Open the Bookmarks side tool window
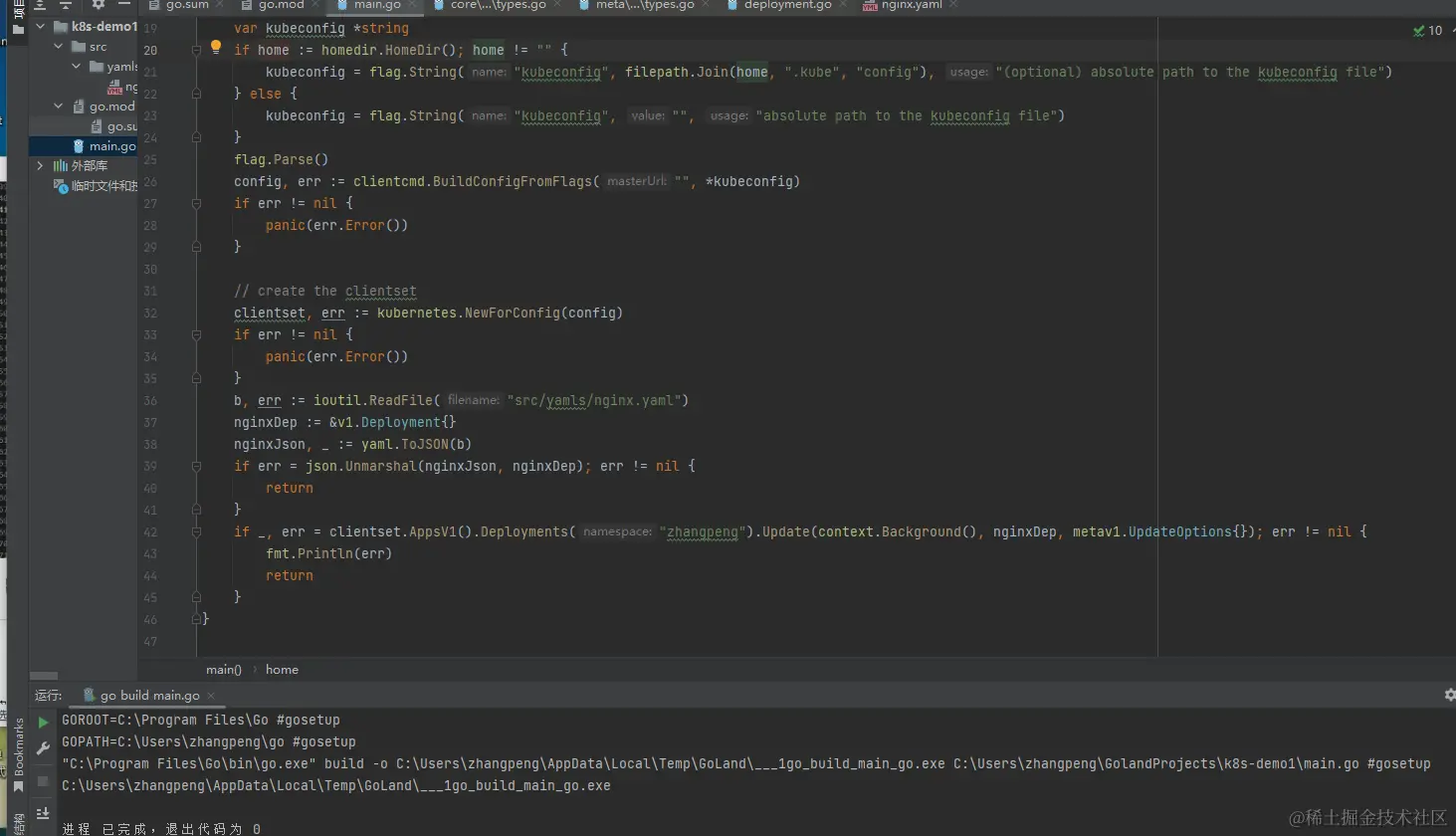This screenshot has width=1456, height=836. (19, 755)
